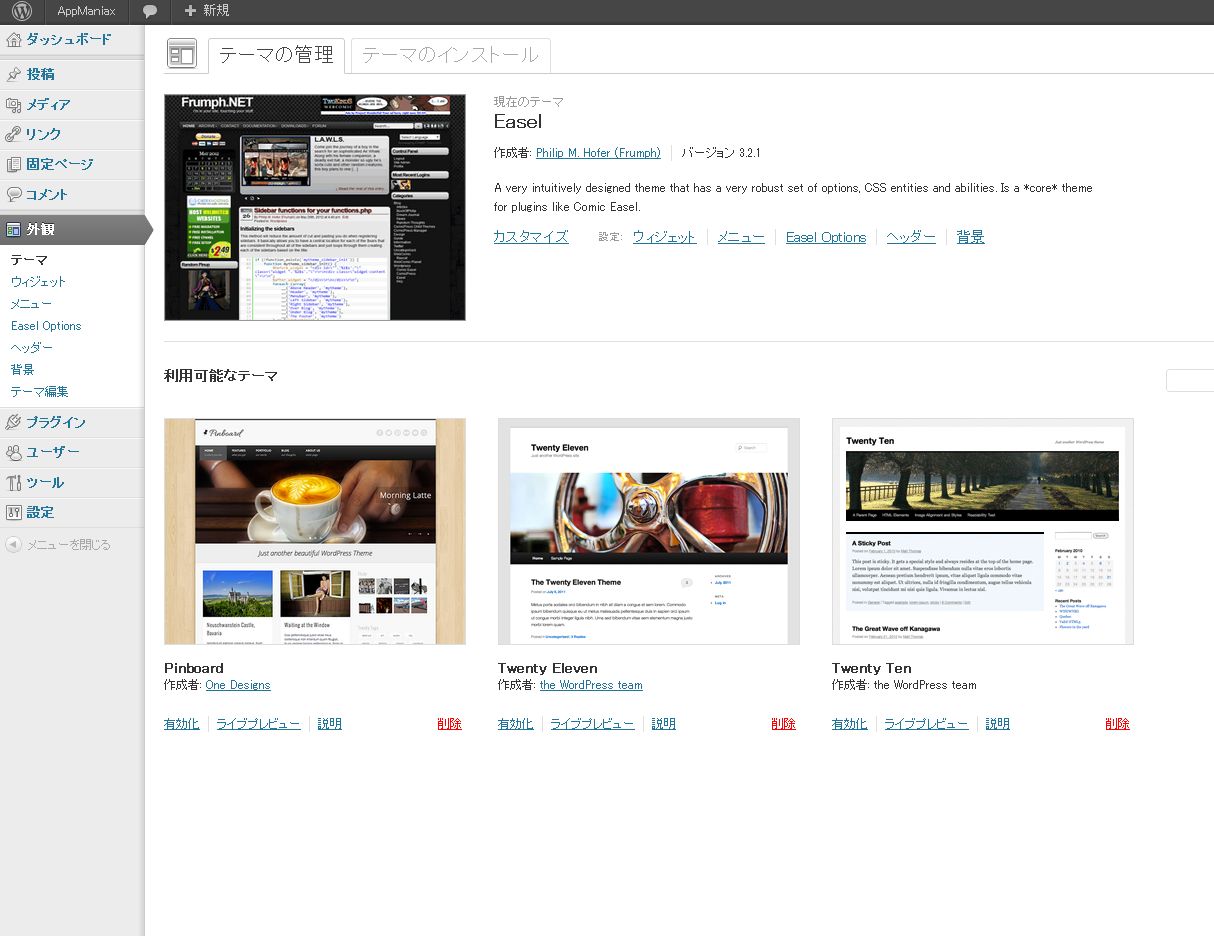Screen dimensions: 1214x936
Task: Click the Pinboard theme thumbnail
Action: point(315,532)
